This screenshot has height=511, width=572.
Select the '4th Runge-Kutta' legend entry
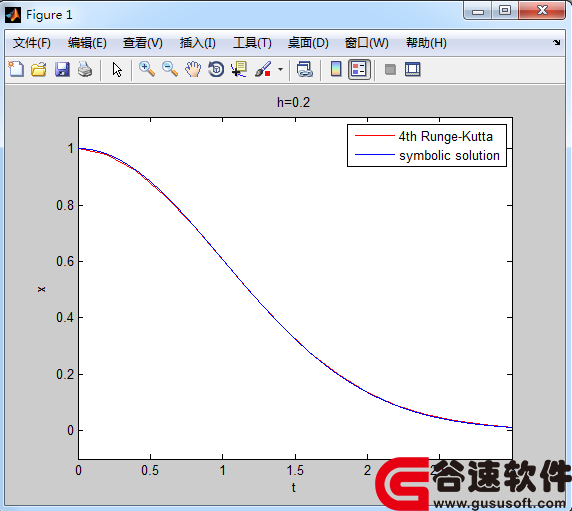[445, 136]
